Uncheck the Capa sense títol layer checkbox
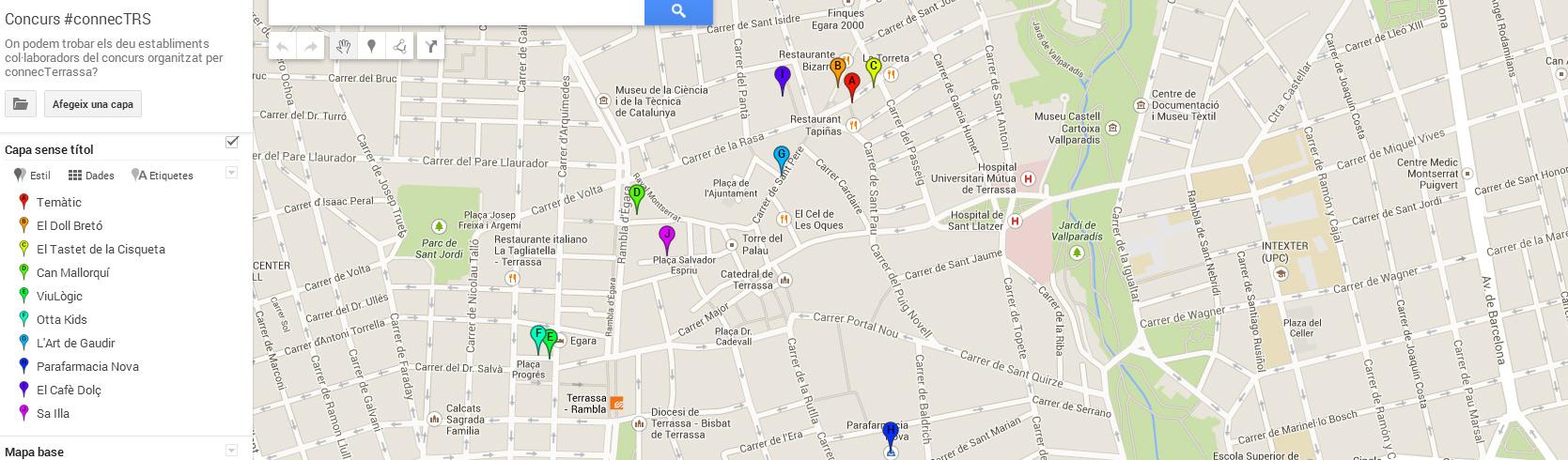This screenshot has height=460, width=1568. coord(232,142)
